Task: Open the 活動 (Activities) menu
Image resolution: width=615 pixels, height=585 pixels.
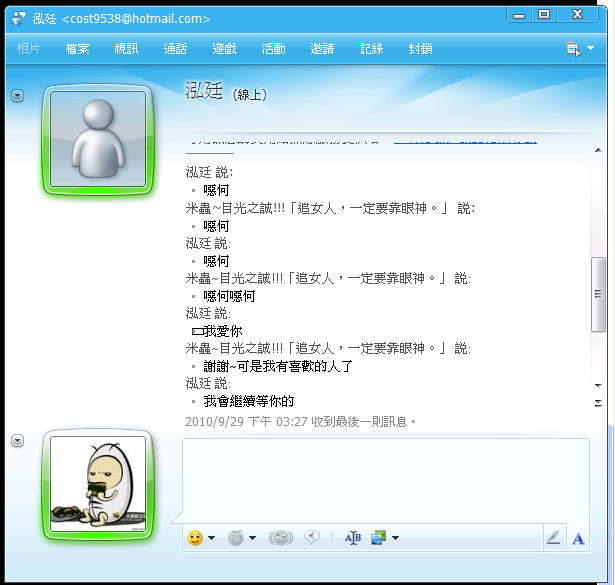Action: click(x=273, y=49)
